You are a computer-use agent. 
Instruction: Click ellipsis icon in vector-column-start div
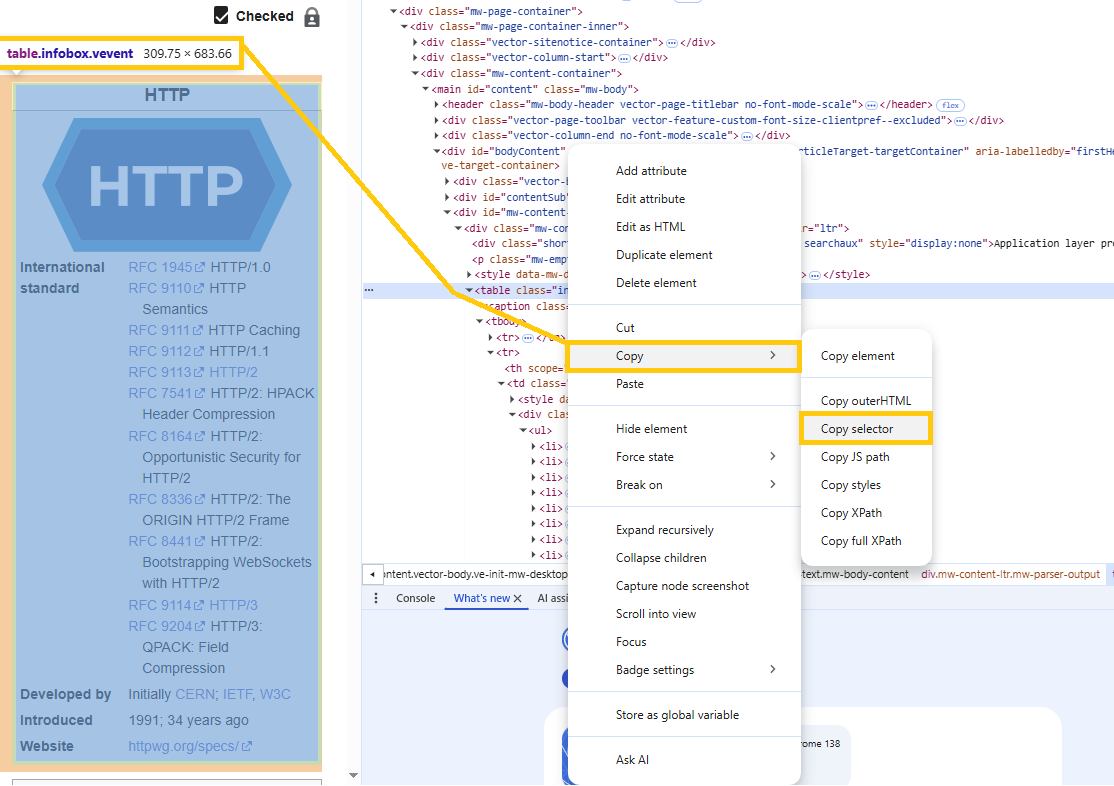click(623, 58)
